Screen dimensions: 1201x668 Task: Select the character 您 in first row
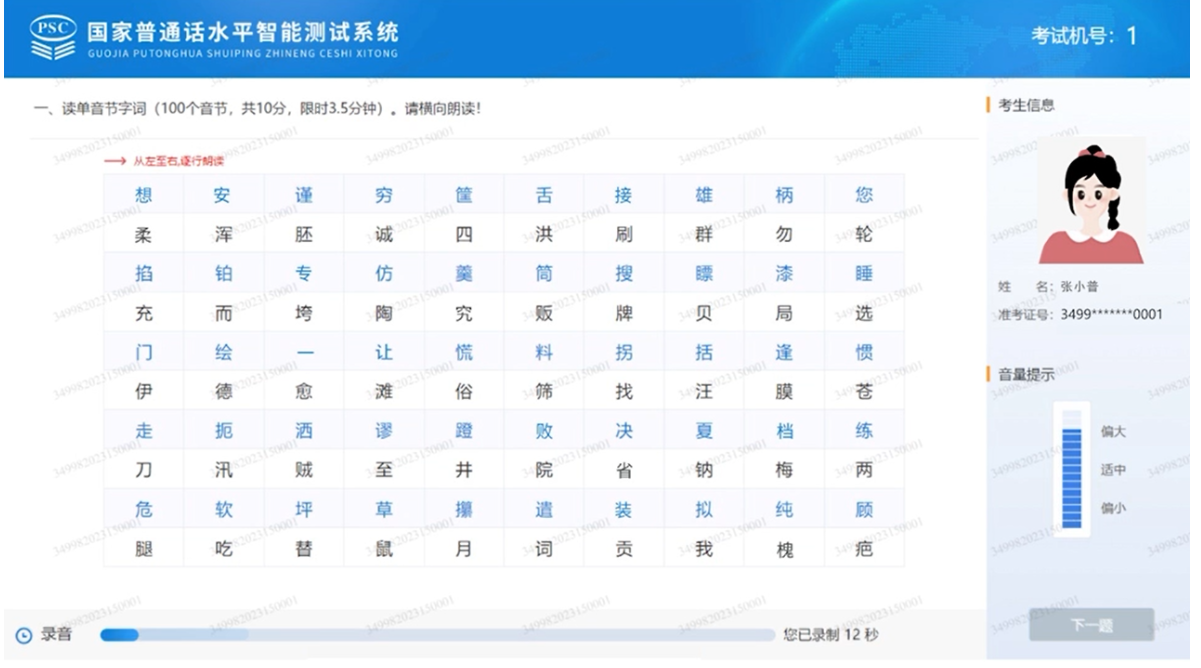pos(864,195)
